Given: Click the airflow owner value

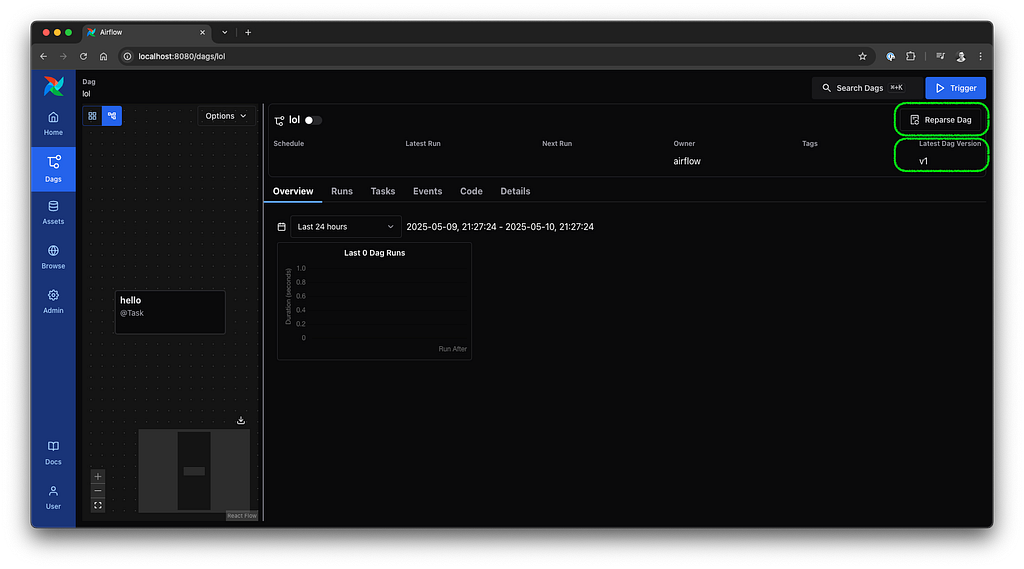Looking at the screenshot, I should coord(687,161).
